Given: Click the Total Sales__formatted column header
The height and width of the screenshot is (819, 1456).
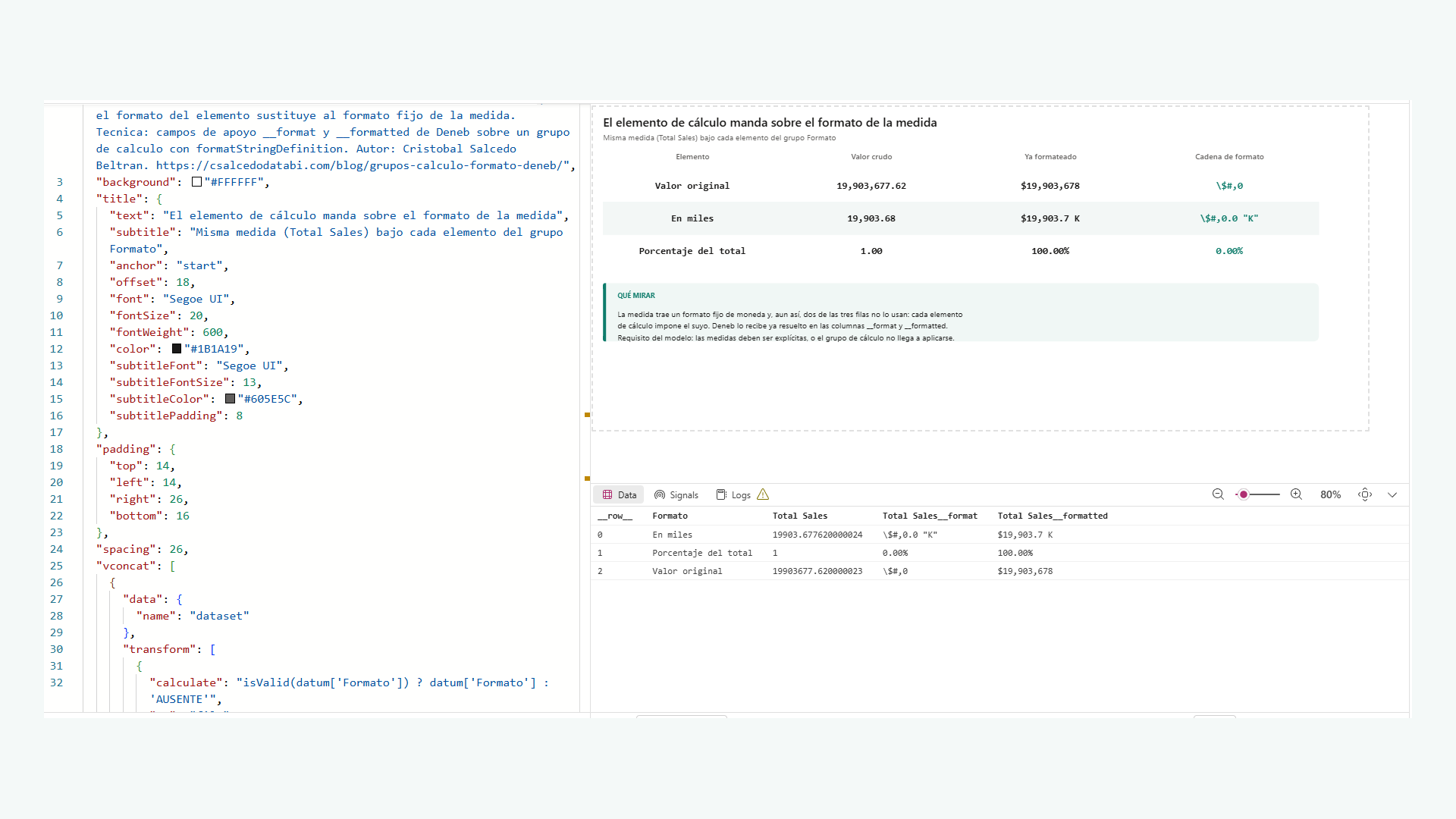Looking at the screenshot, I should pos(1053,516).
